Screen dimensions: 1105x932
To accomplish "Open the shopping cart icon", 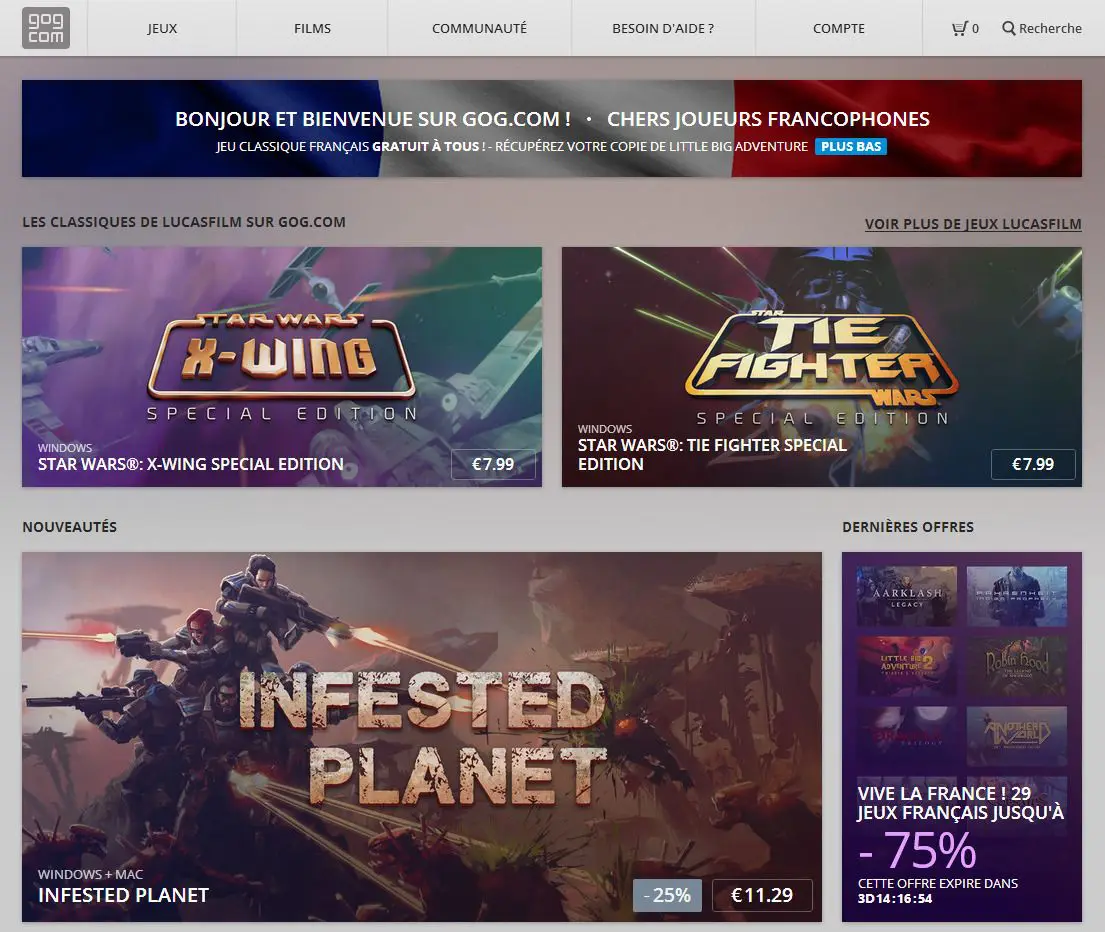I will point(959,29).
